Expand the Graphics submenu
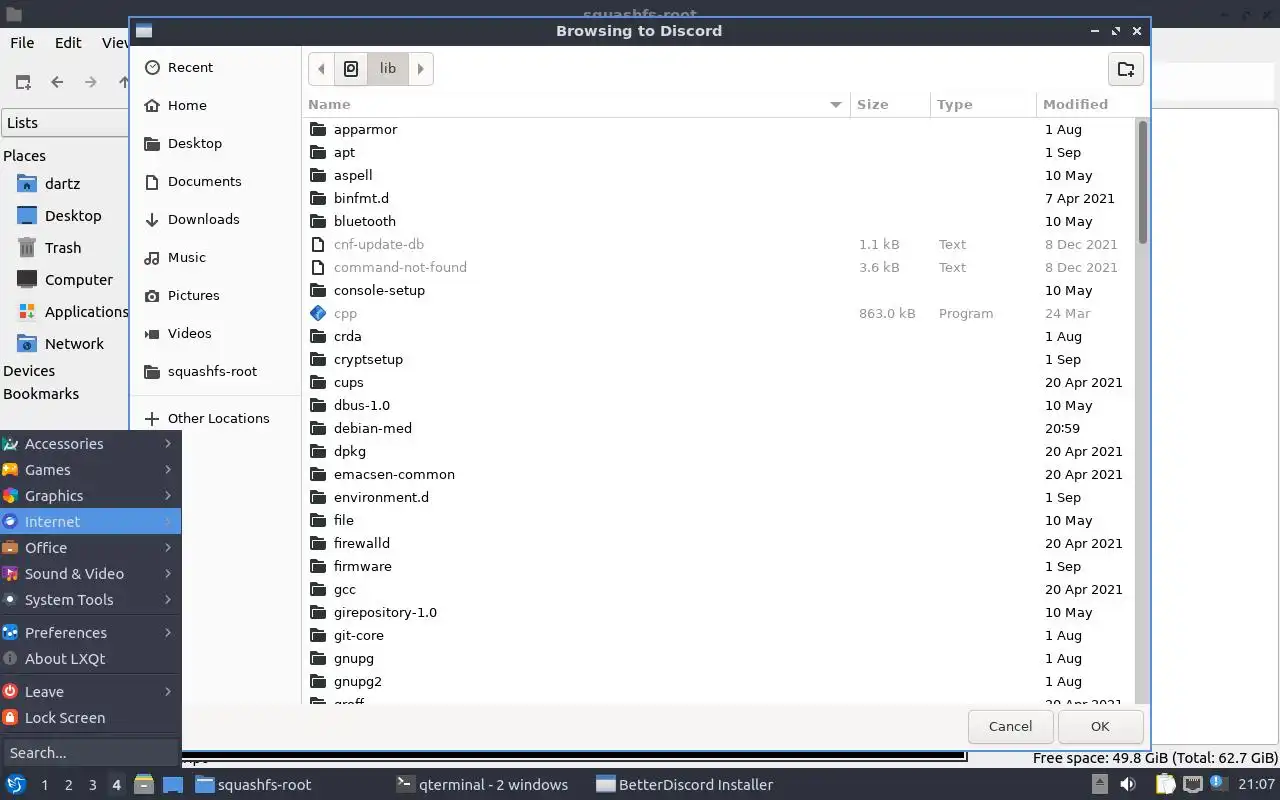Viewport: 1280px width, 800px height. [x=90, y=496]
